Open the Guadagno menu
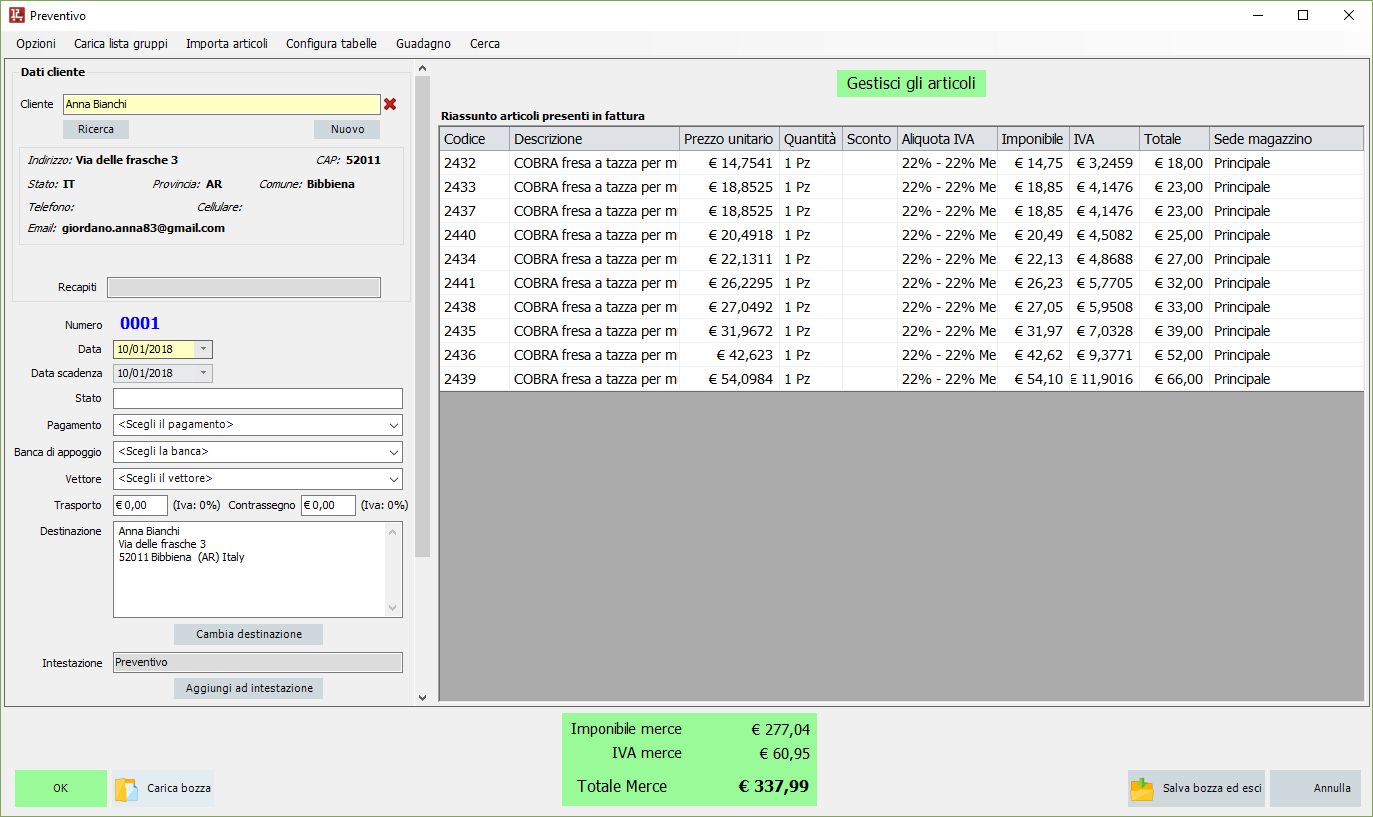 pyautogui.click(x=423, y=44)
